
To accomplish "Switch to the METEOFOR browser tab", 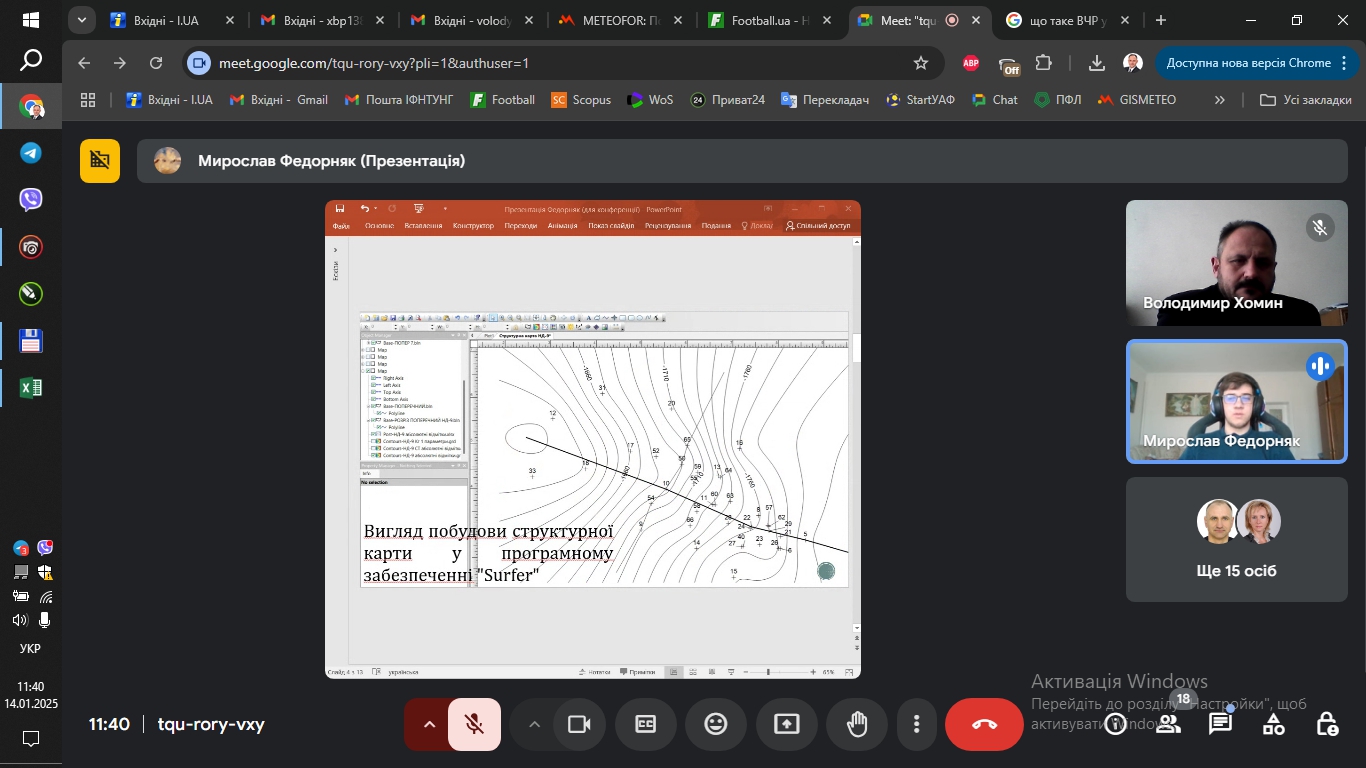I will 618,20.
